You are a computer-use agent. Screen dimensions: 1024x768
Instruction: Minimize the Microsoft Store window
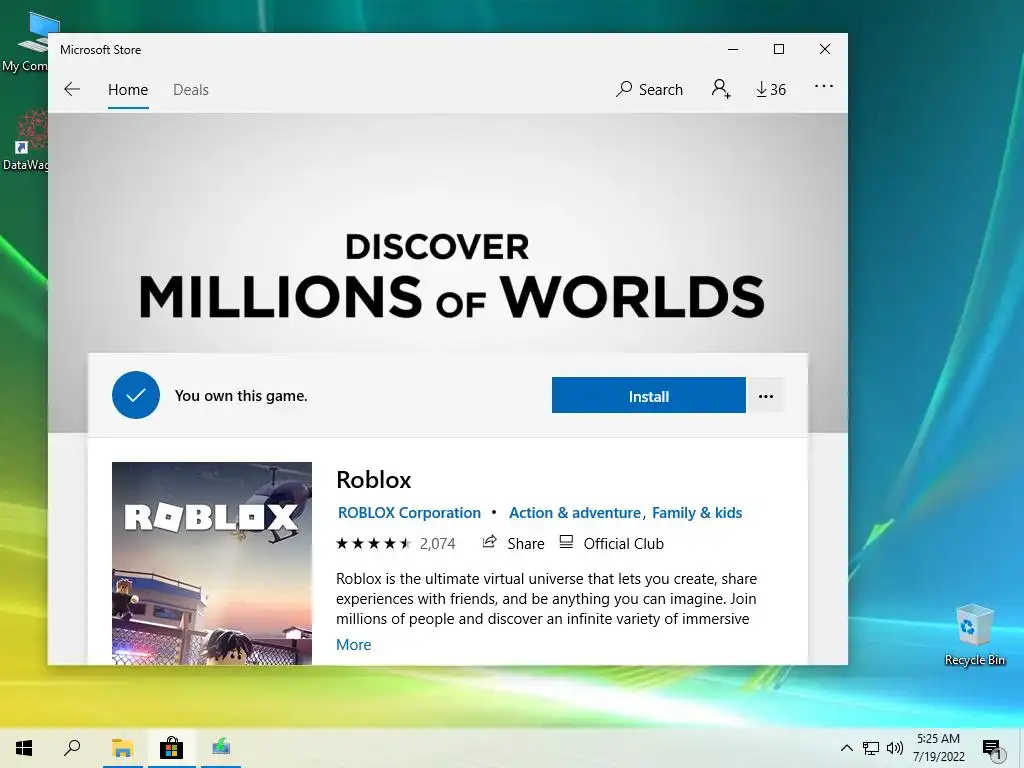733,49
